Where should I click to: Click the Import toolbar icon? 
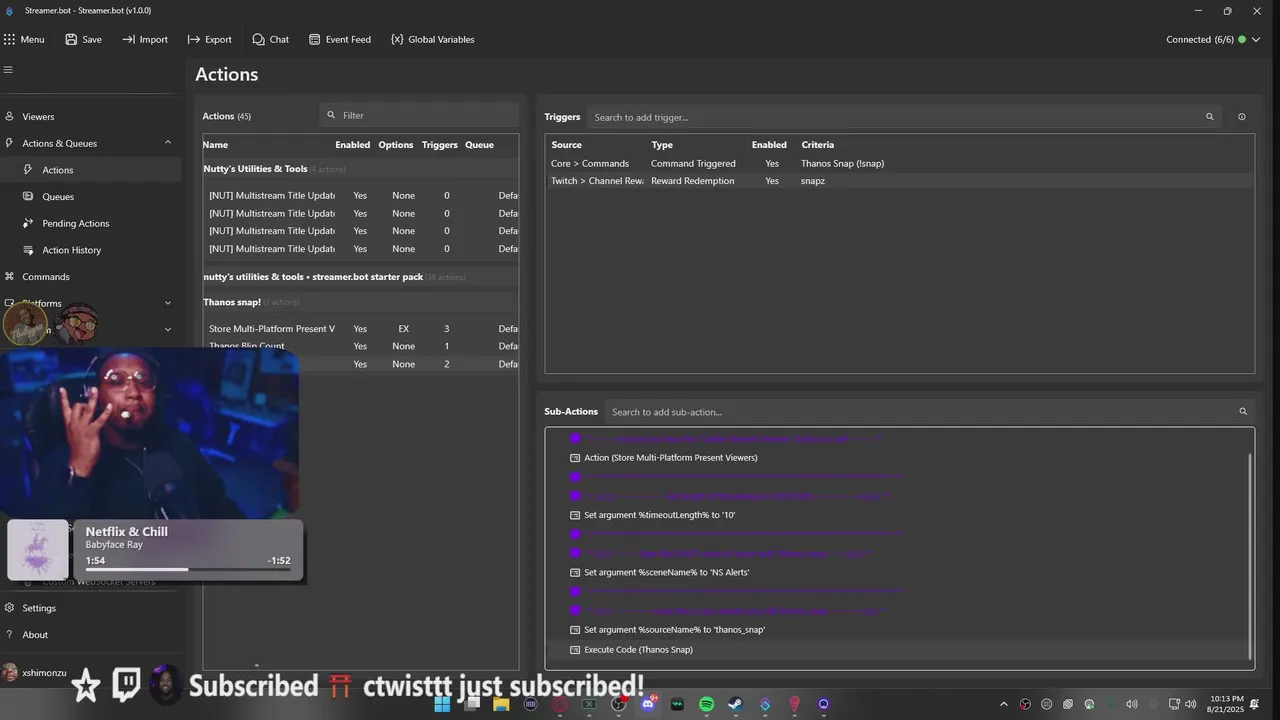[x=128, y=40]
